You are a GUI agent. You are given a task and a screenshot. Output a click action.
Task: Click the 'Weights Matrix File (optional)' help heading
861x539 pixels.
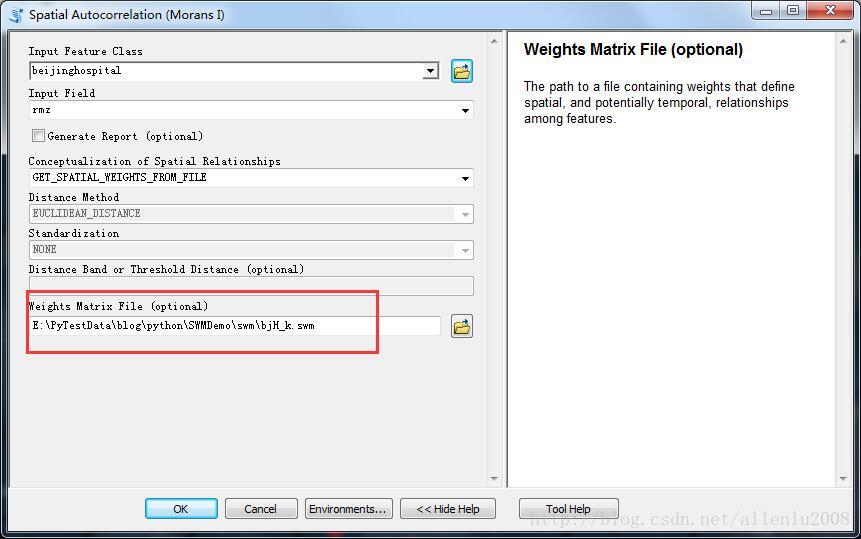point(633,49)
